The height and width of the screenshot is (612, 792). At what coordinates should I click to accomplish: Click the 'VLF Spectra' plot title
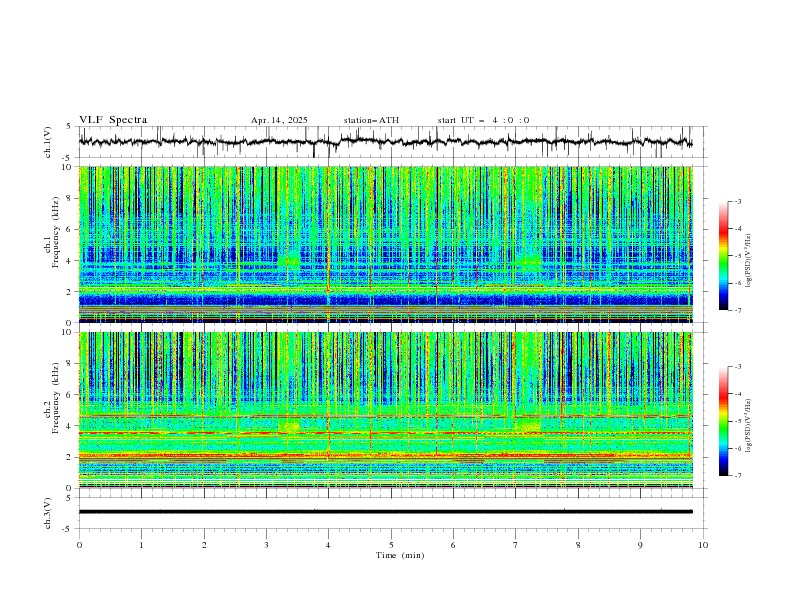(113, 120)
